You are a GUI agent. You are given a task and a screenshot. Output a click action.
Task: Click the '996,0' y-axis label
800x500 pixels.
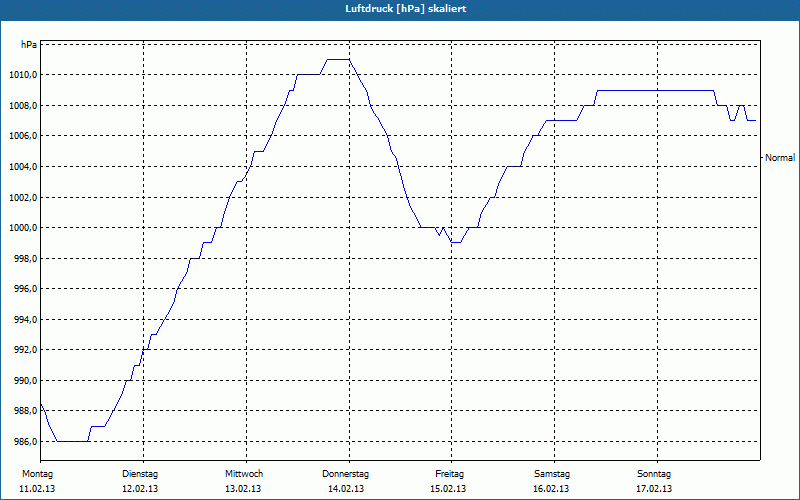26,289
